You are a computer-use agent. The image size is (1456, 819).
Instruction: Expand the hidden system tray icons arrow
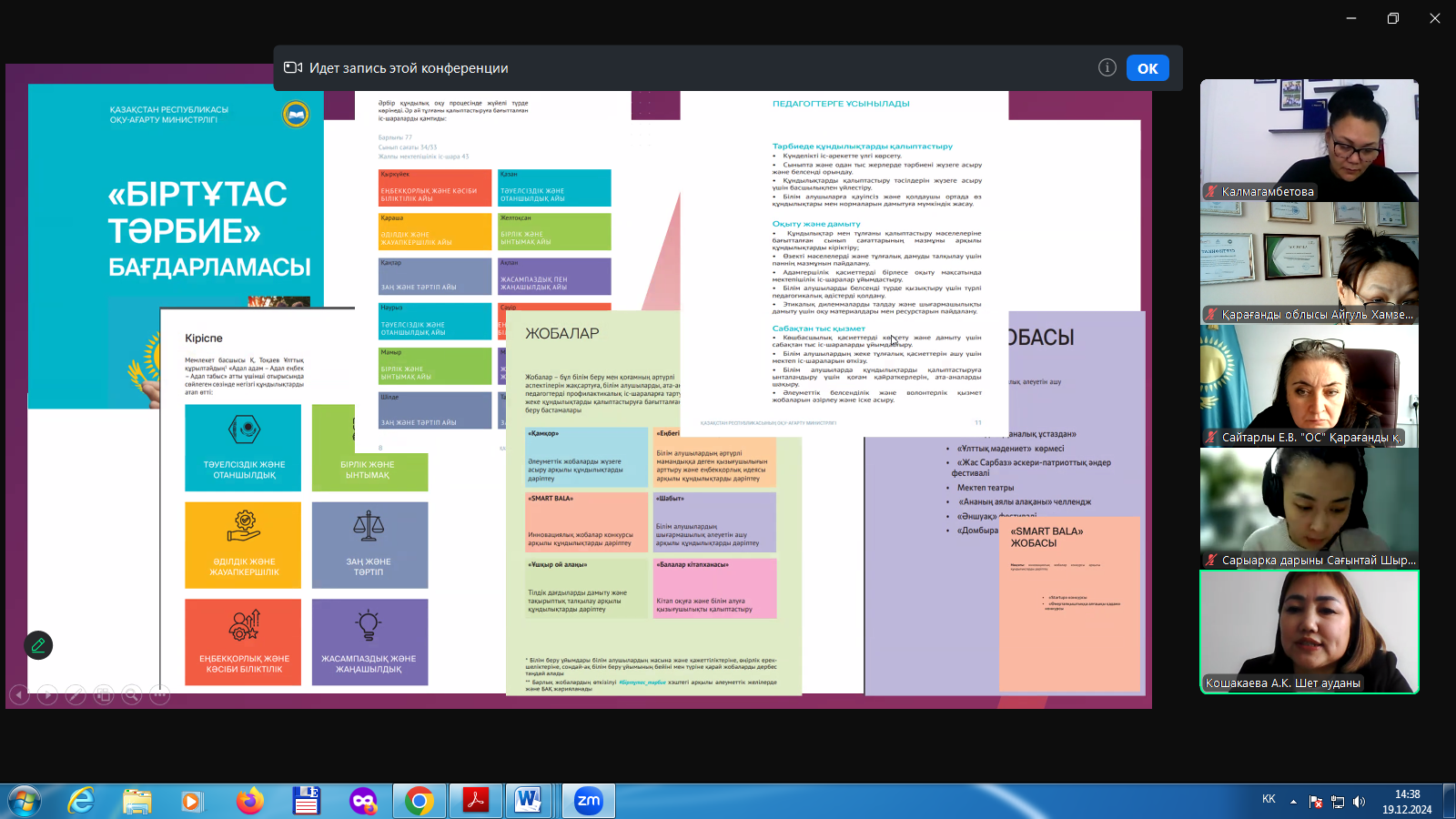coord(1293,801)
